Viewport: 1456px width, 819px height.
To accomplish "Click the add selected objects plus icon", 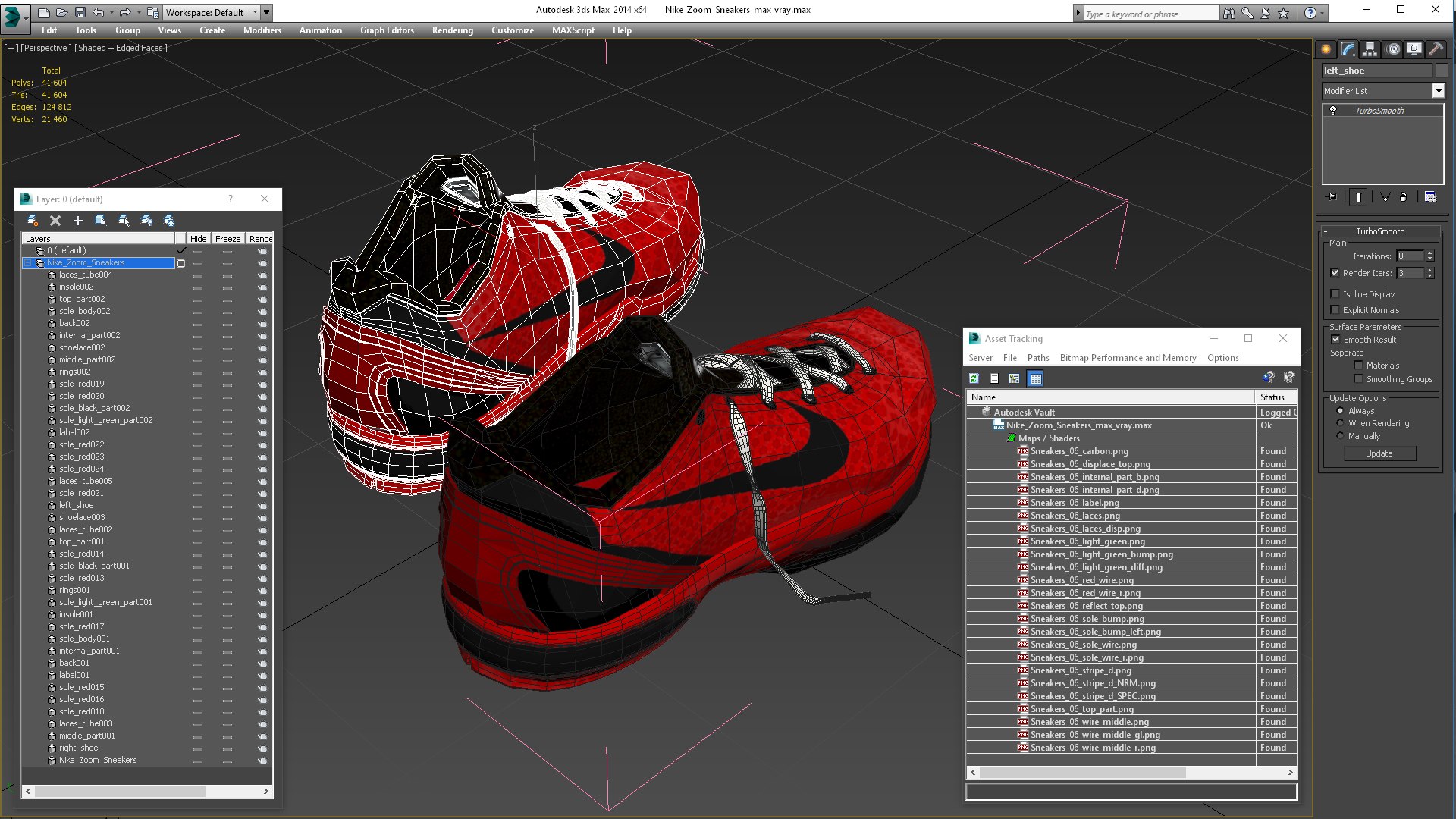I will 77,221.
